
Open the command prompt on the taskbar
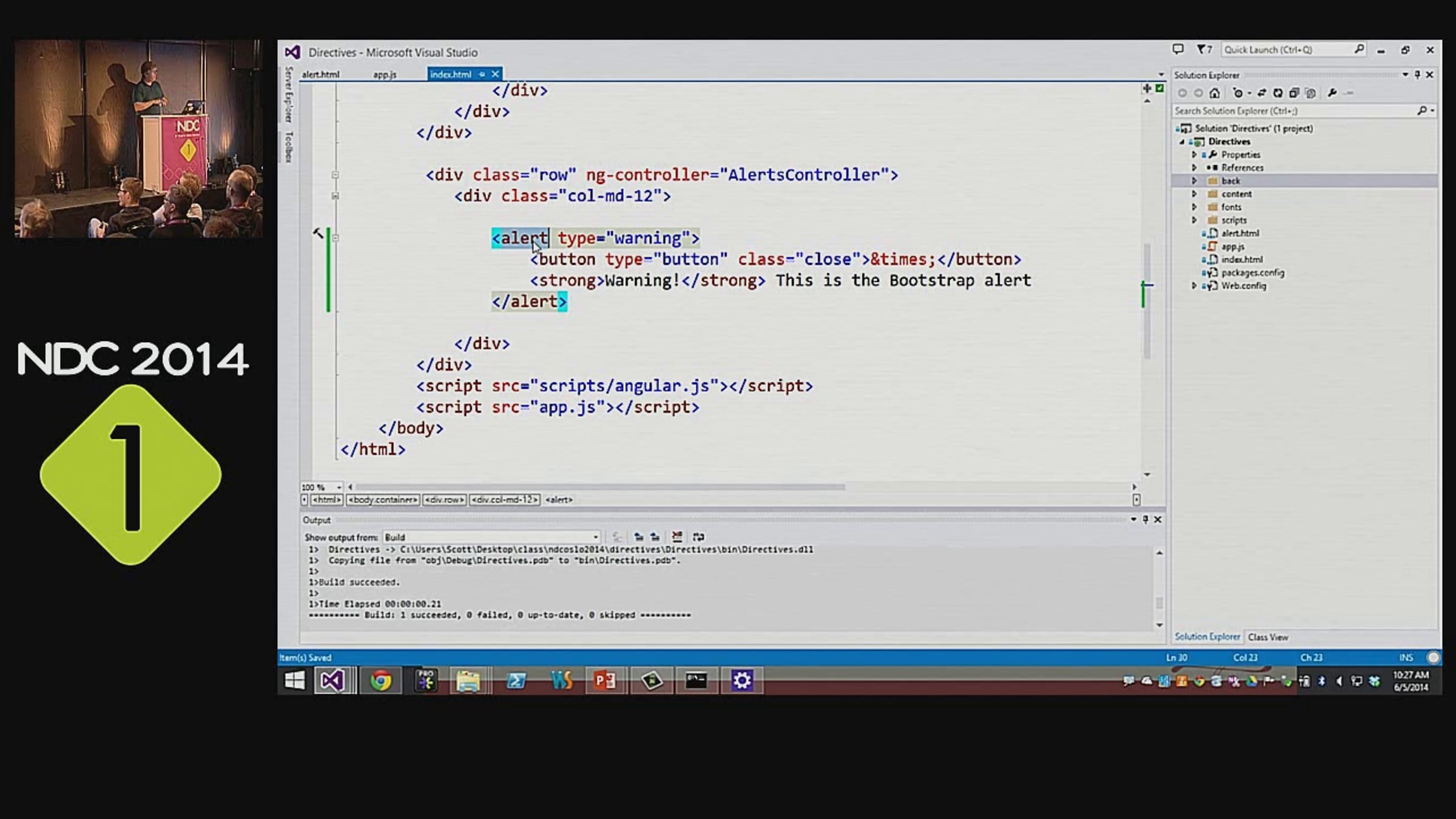[x=696, y=681]
